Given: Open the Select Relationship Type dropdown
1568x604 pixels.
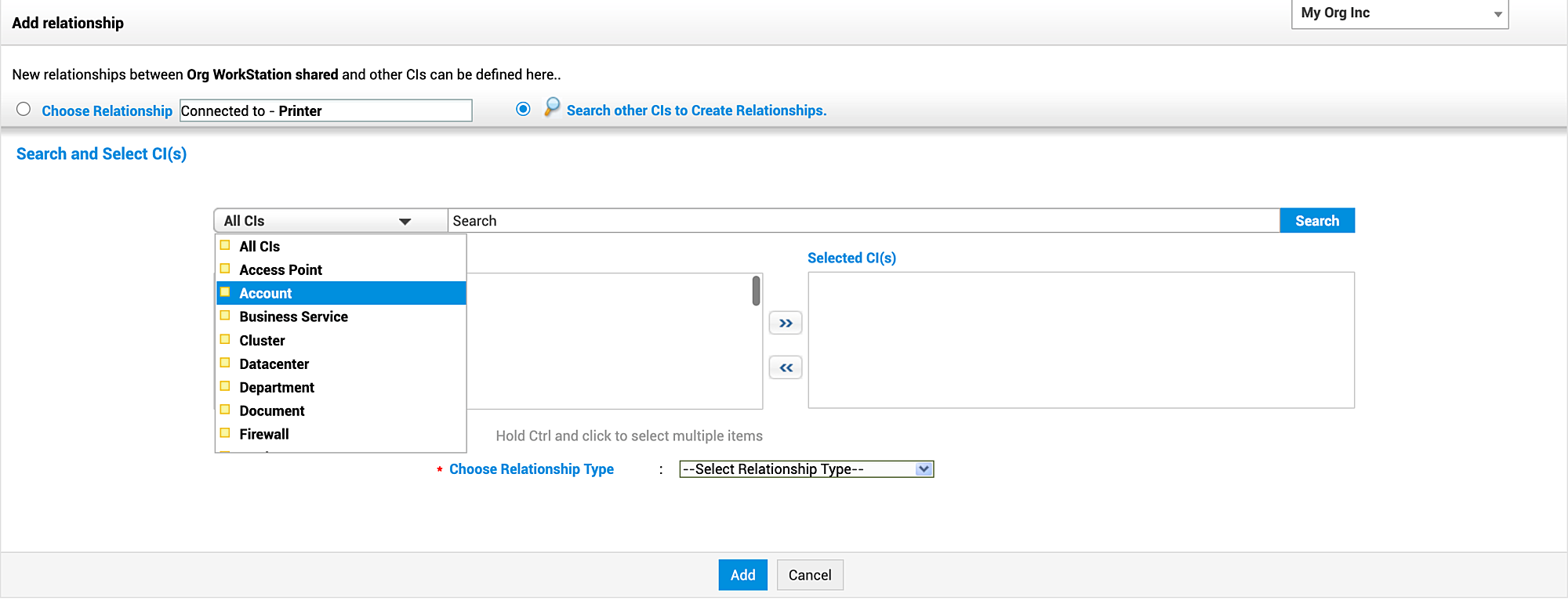Looking at the screenshot, I should coord(806,469).
